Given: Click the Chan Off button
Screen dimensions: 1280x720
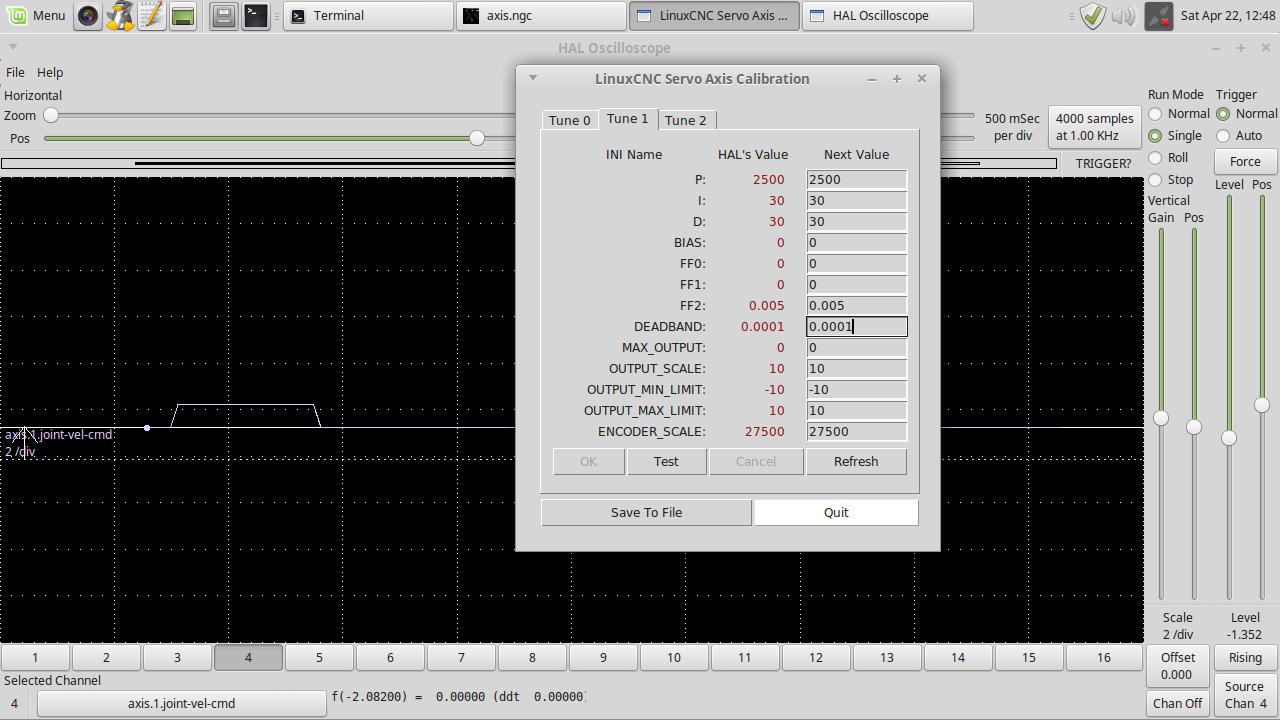Looking at the screenshot, I should [x=1177, y=703].
